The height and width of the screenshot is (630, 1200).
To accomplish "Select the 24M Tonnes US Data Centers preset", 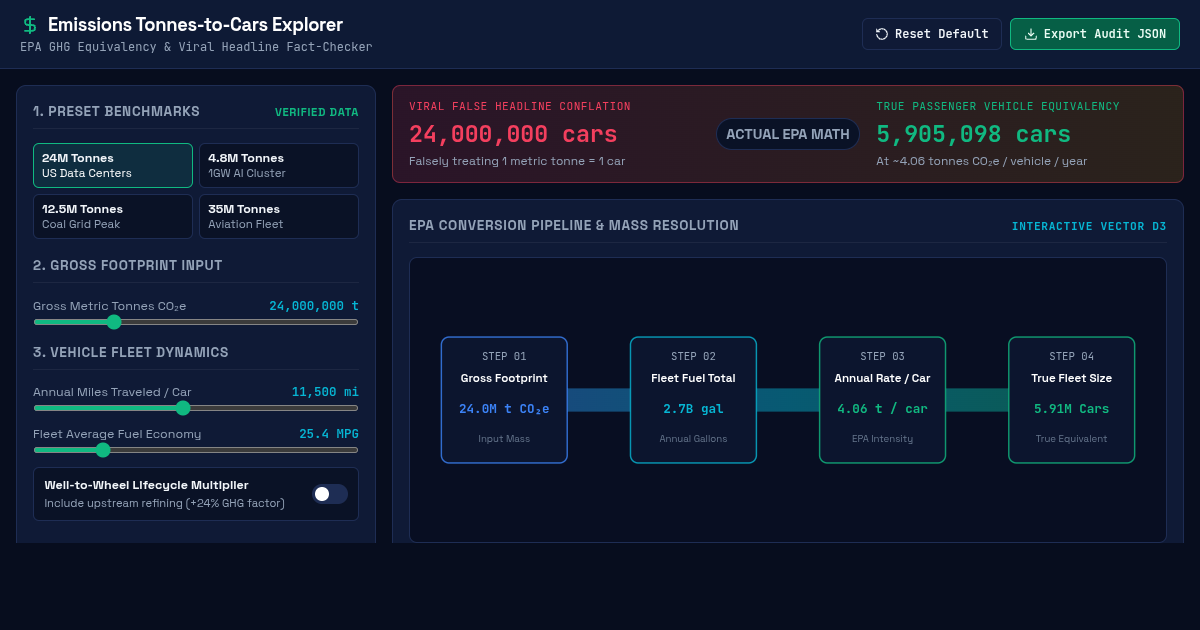I will tap(113, 165).
